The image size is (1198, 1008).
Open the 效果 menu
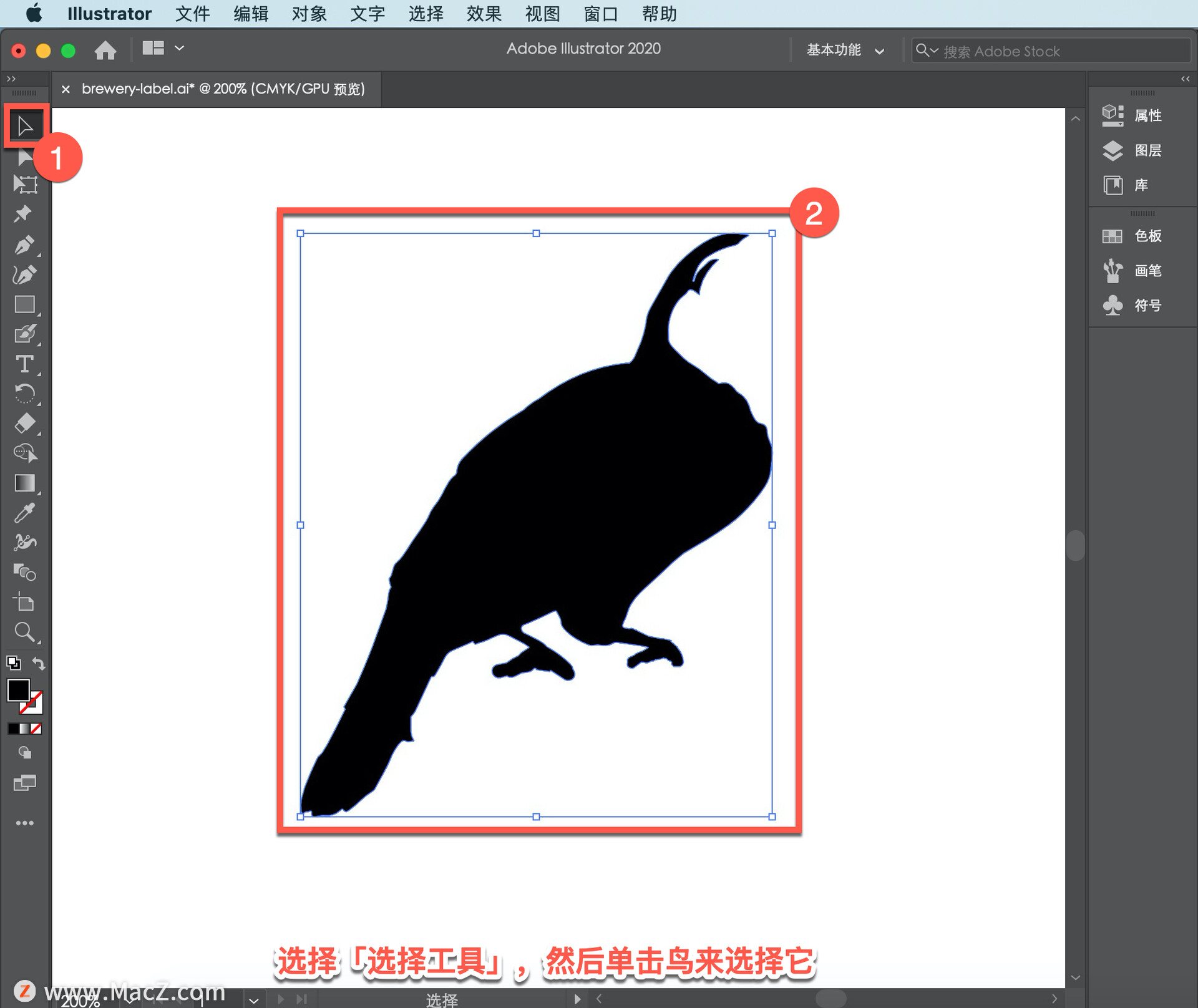[x=484, y=14]
